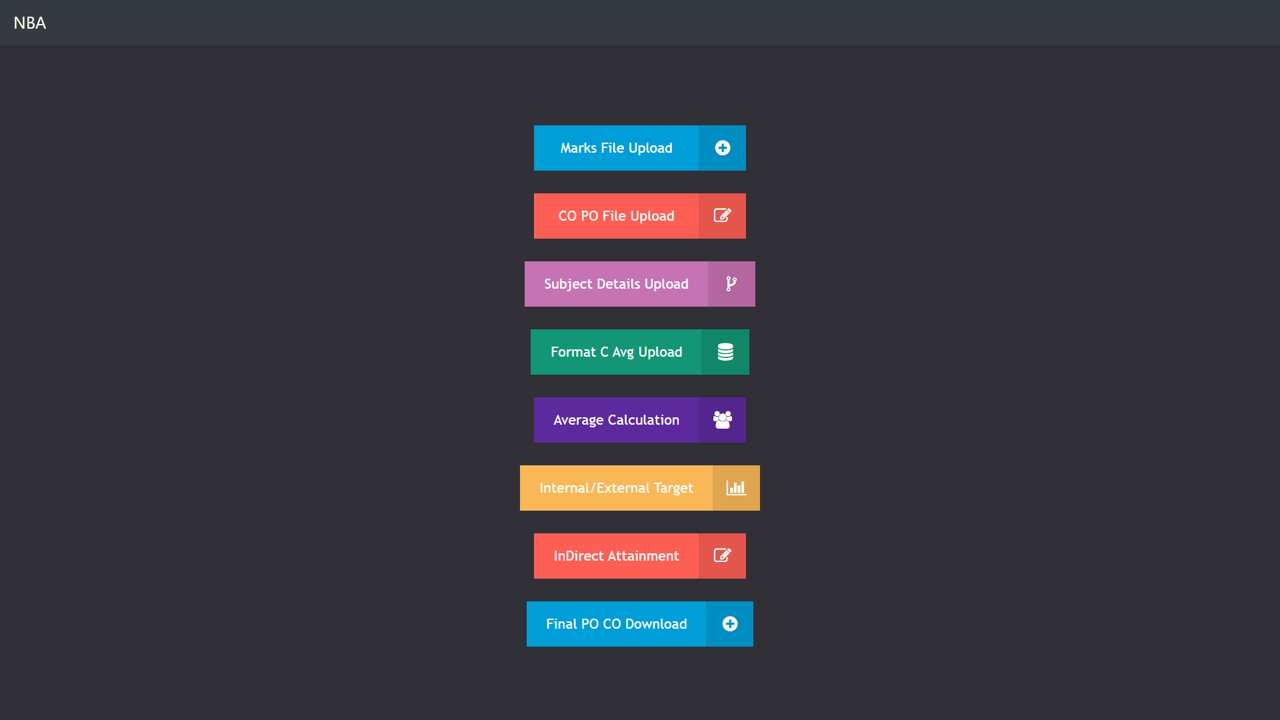Open the Marks File Upload page
Image resolution: width=1280 pixels, height=720 pixels.
(616, 148)
